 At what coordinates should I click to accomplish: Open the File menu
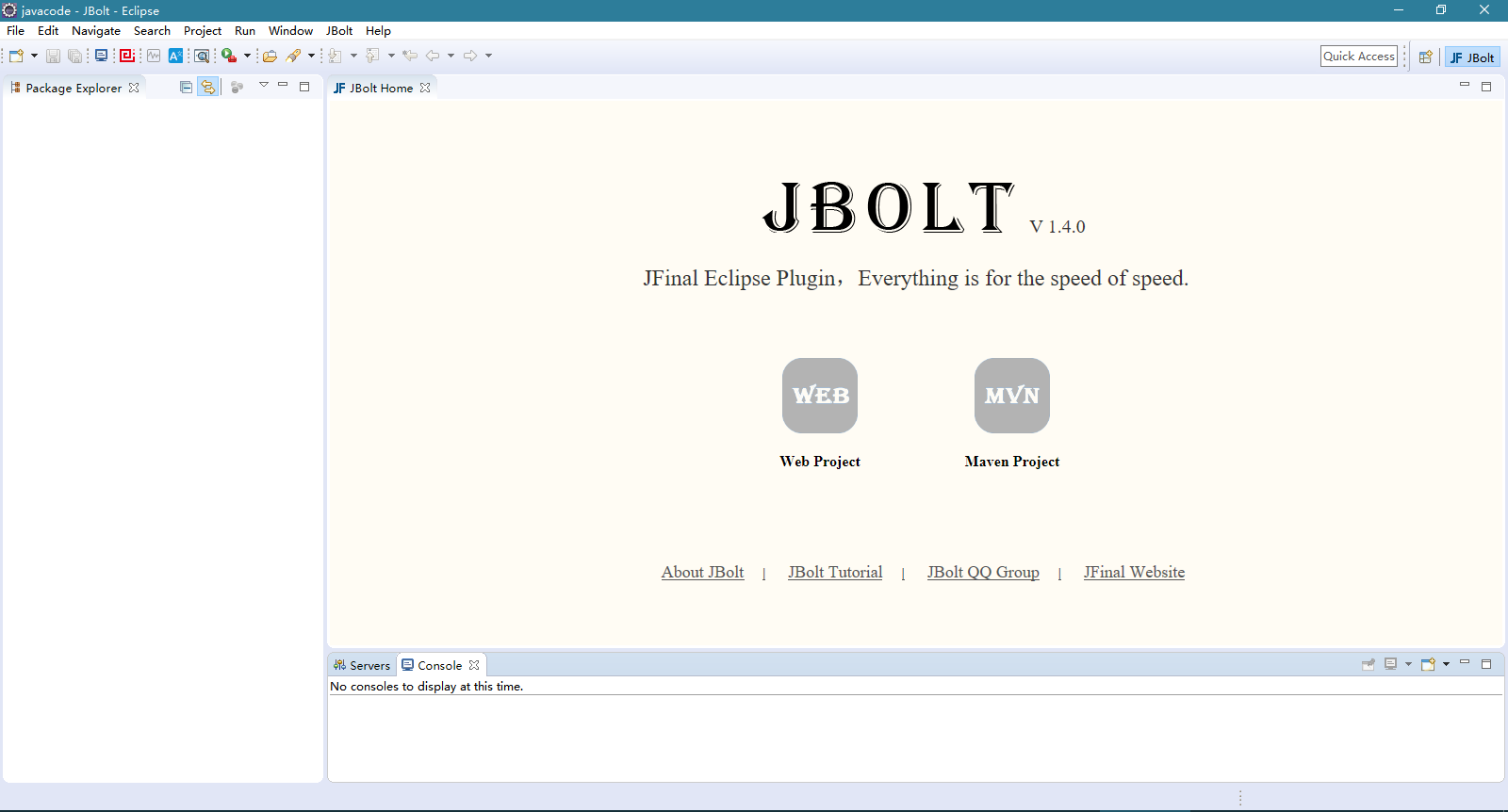[16, 30]
